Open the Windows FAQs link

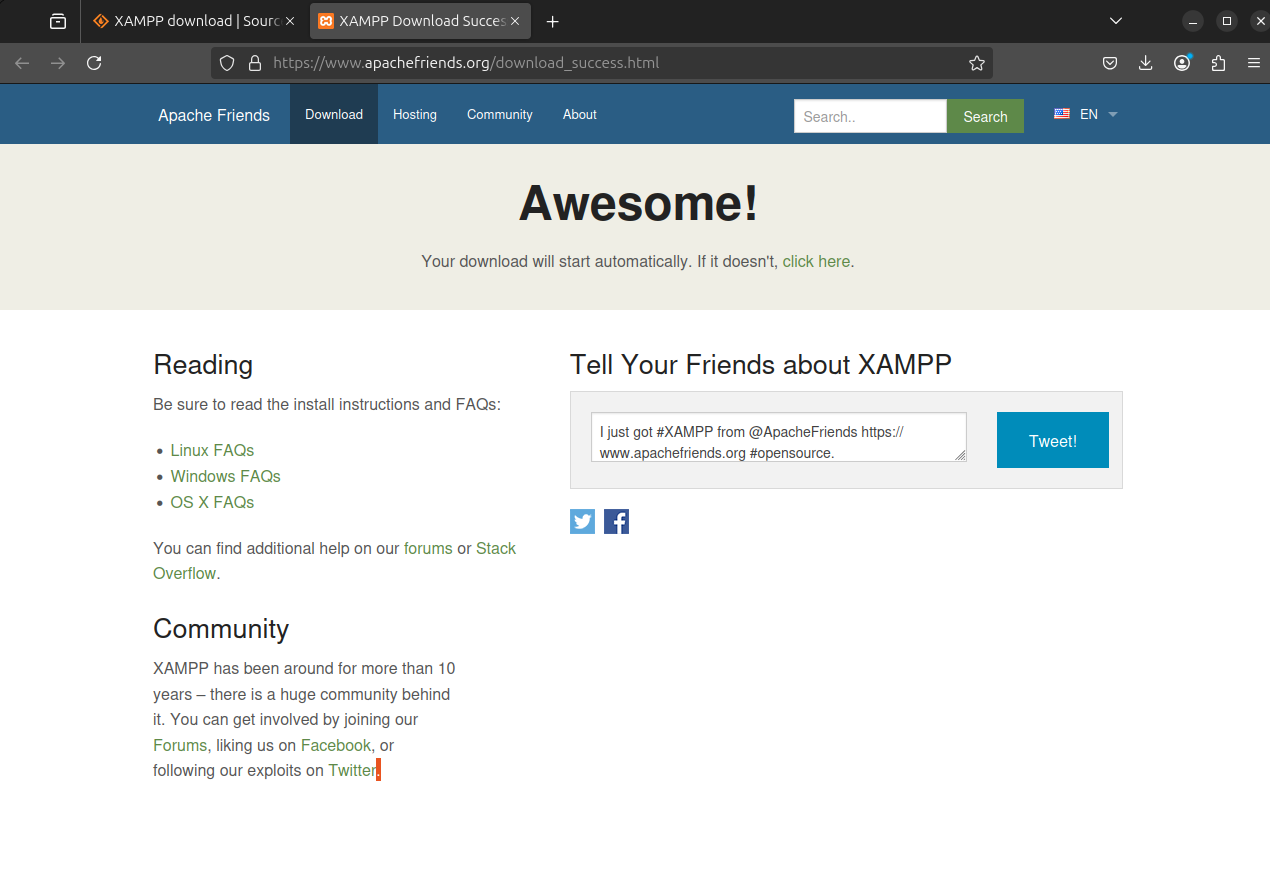(225, 476)
